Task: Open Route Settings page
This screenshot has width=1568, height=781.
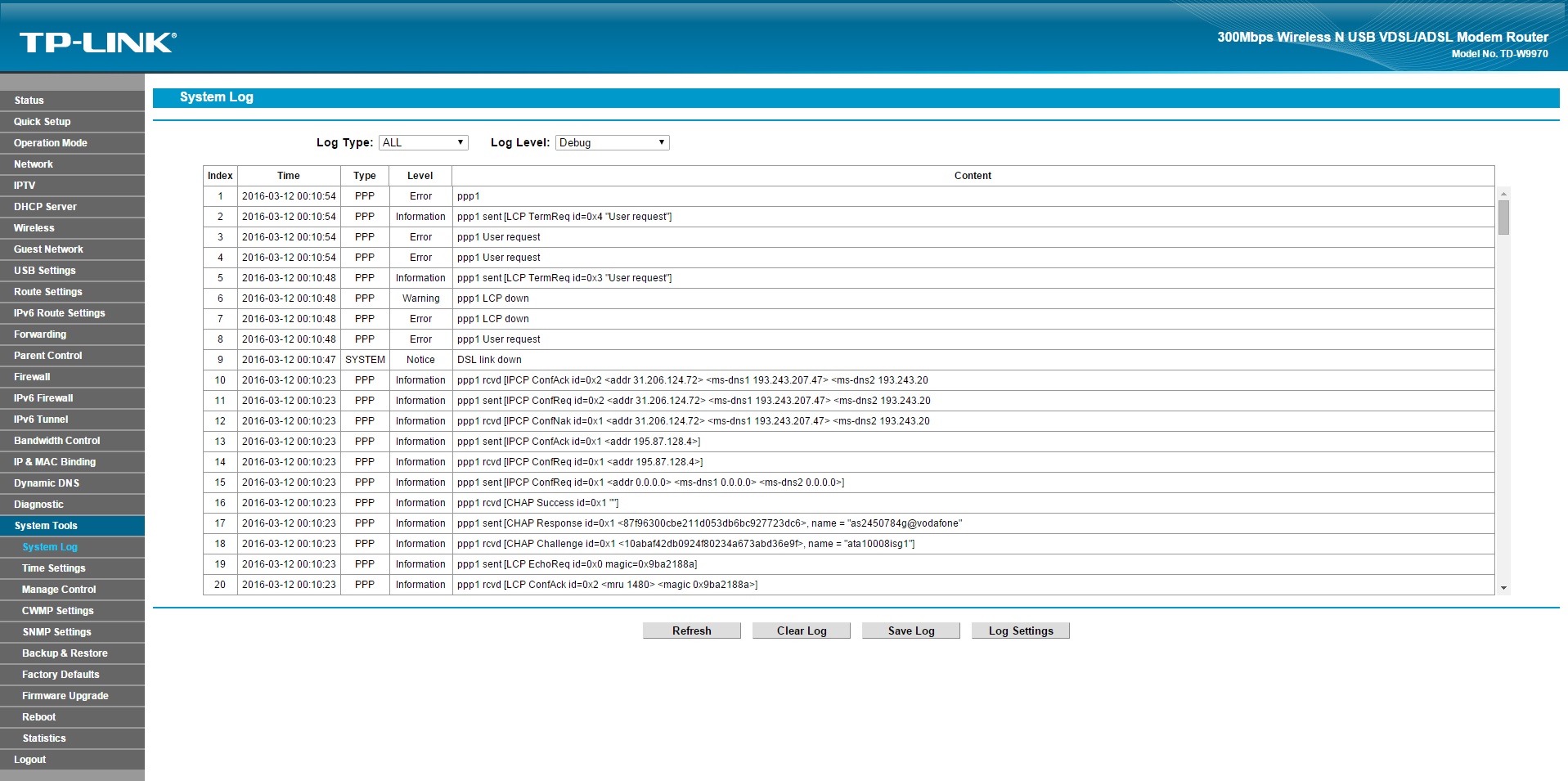Action: [x=72, y=292]
